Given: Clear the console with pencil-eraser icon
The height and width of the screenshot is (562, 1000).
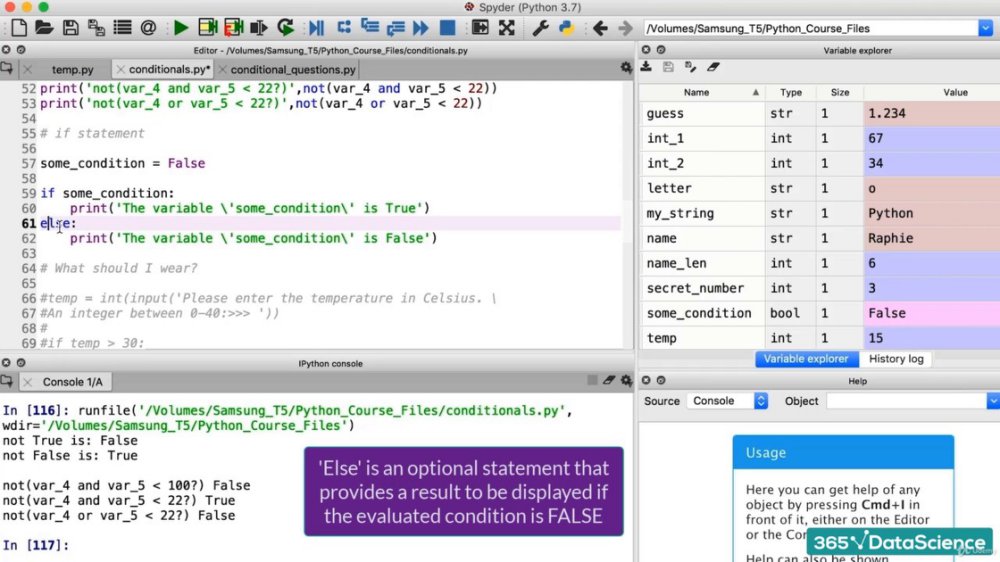Looking at the screenshot, I should coord(609,380).
